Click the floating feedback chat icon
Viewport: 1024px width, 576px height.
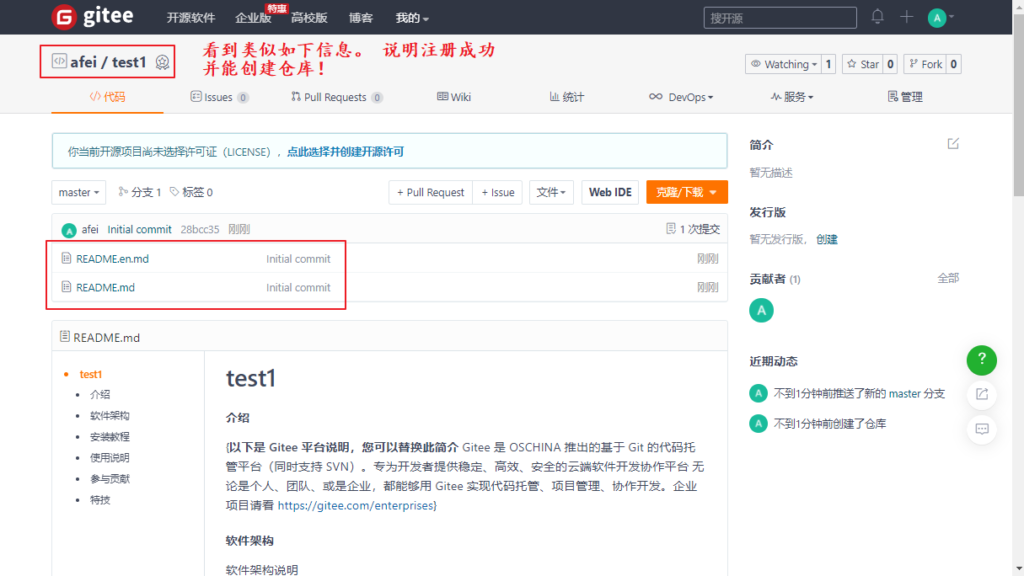(982, 429)
